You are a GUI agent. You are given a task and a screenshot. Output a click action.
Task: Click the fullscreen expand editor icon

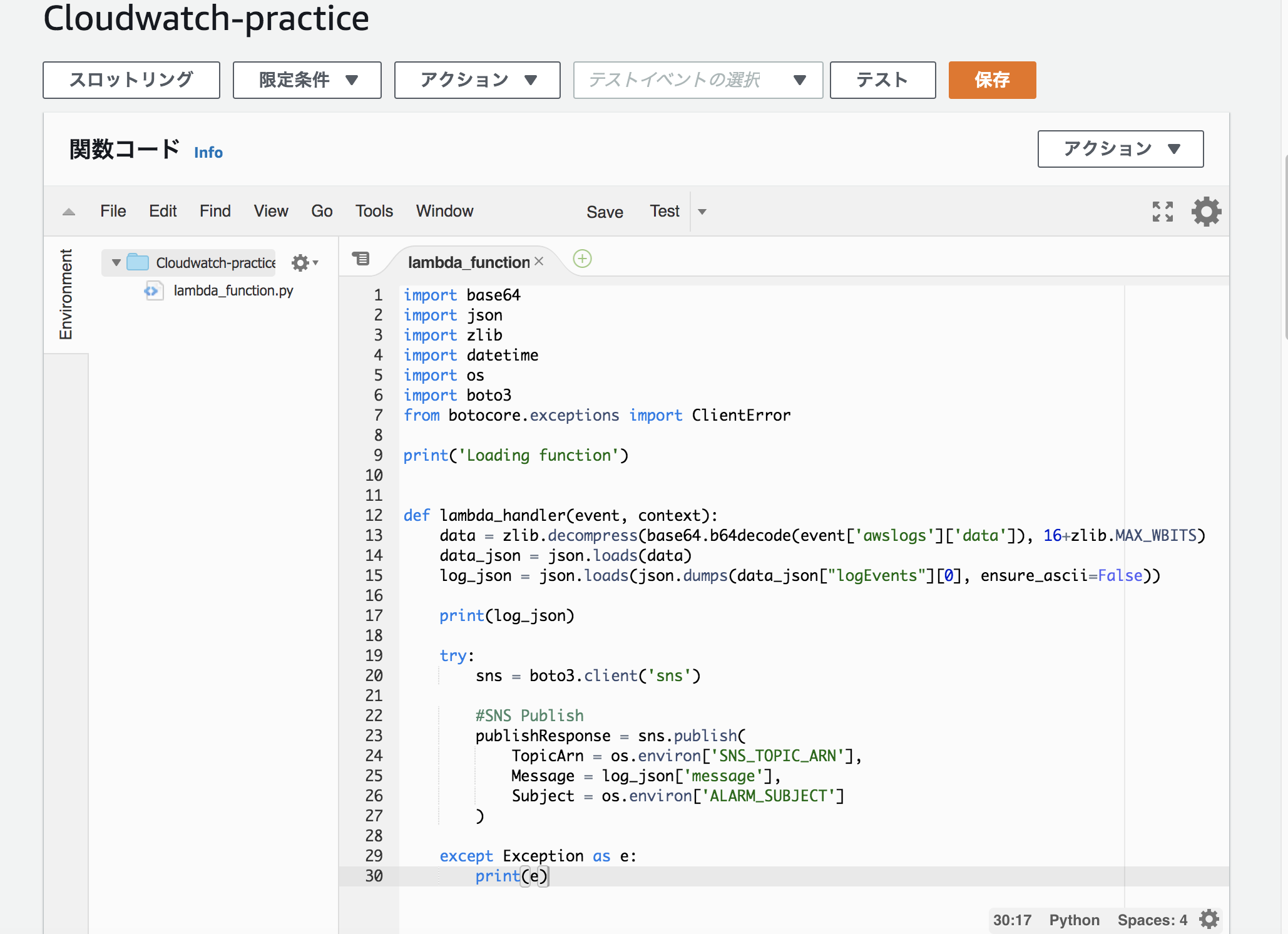click(x=1162, y=212)
